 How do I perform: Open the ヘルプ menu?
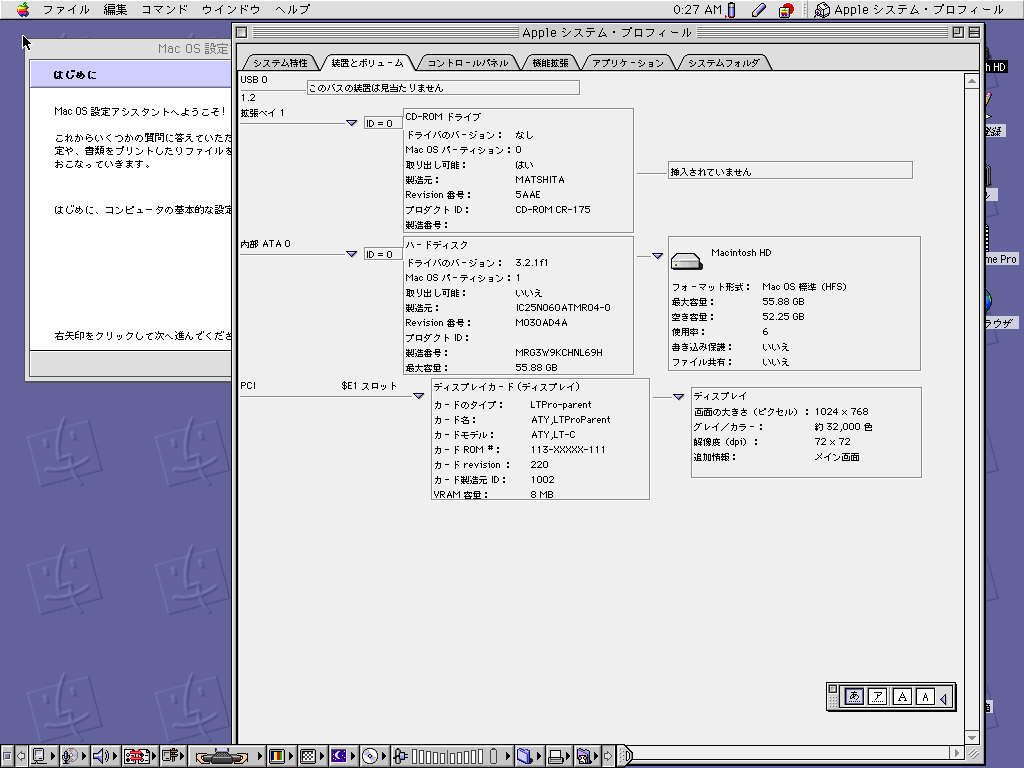pyautogui.click(x=292, y=9)
